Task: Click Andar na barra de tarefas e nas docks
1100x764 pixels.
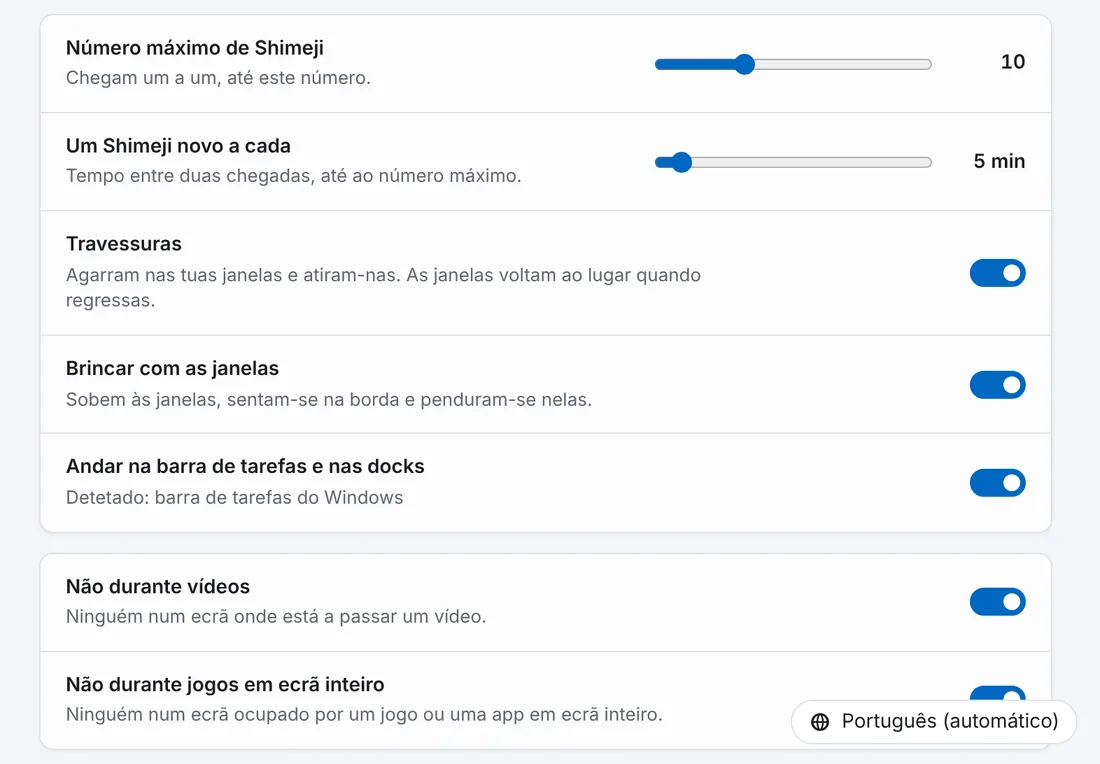Action: [246, 467]
